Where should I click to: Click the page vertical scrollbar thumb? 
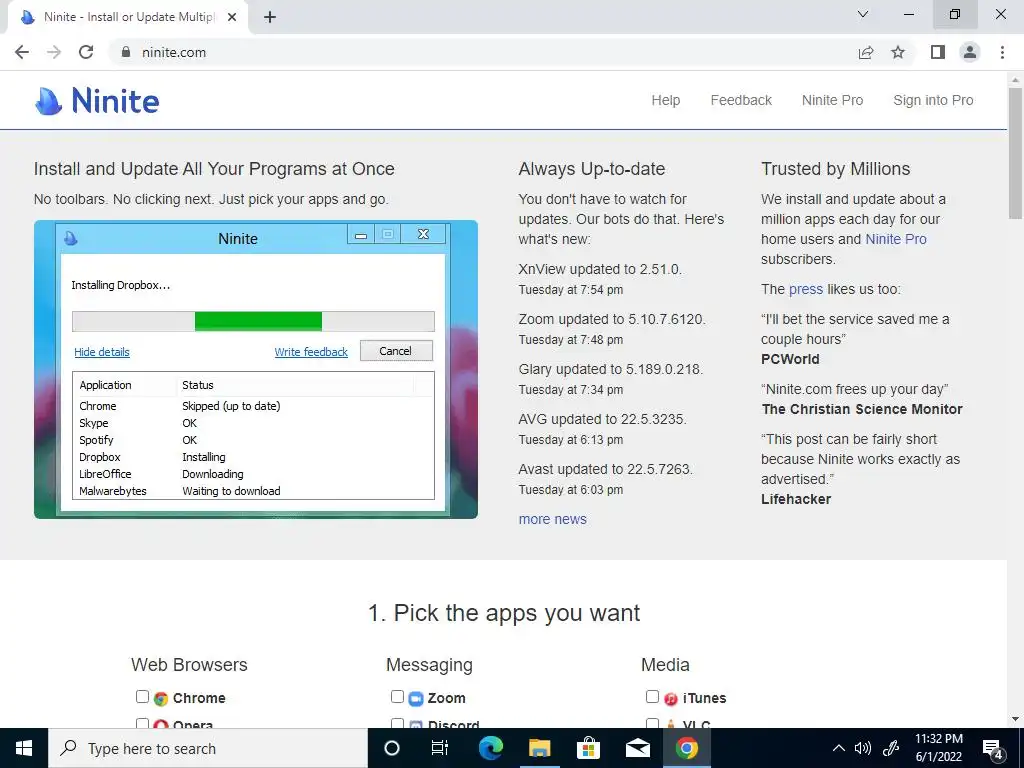[x=1015, y=154]
